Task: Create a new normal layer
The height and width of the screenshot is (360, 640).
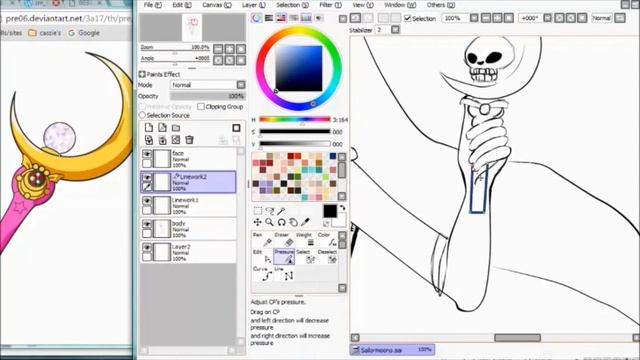Action: [149, 128]
